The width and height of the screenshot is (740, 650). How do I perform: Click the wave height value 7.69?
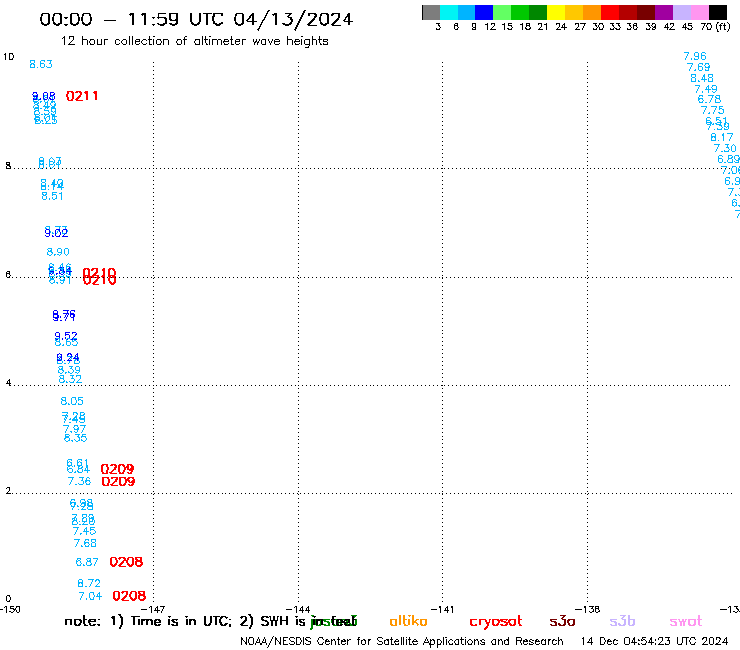pyautogui.click(x=698, y=68)
